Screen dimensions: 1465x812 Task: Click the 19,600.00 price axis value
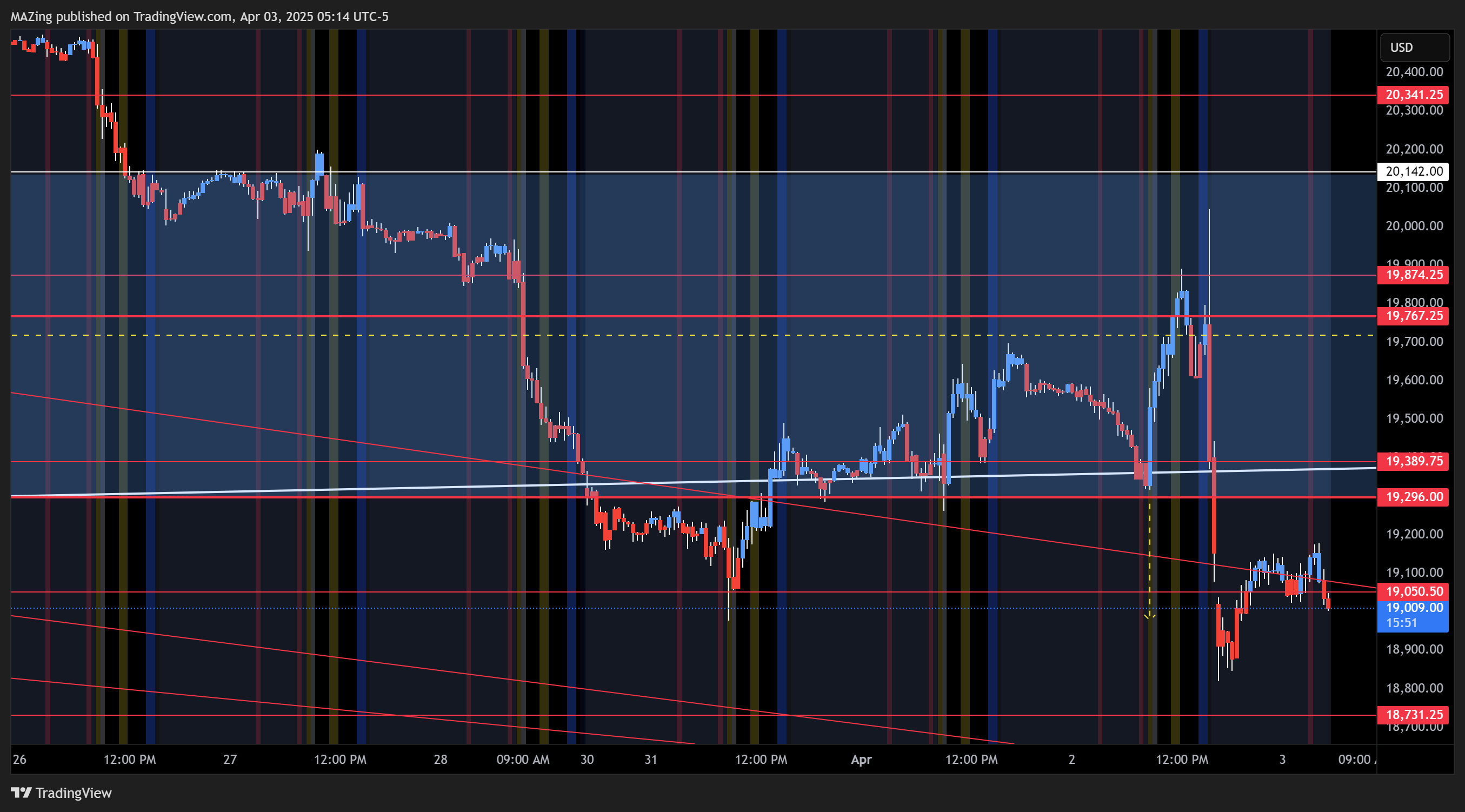tap(1414, 380)
